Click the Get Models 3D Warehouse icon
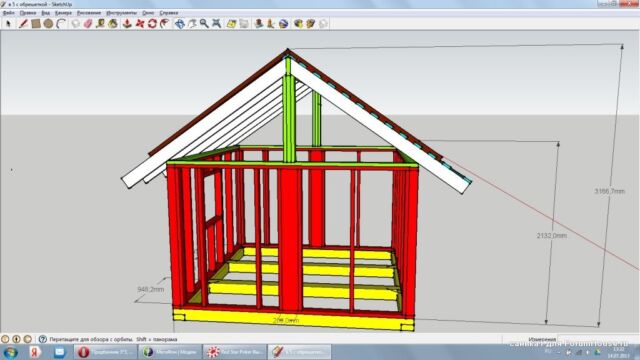 click(298, 24)
